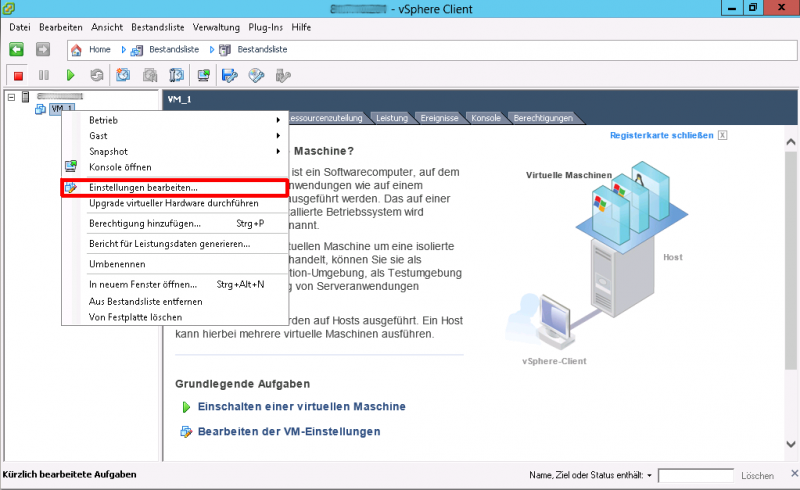Click the green play icon beside Einschalten

[x=186, y=407]
